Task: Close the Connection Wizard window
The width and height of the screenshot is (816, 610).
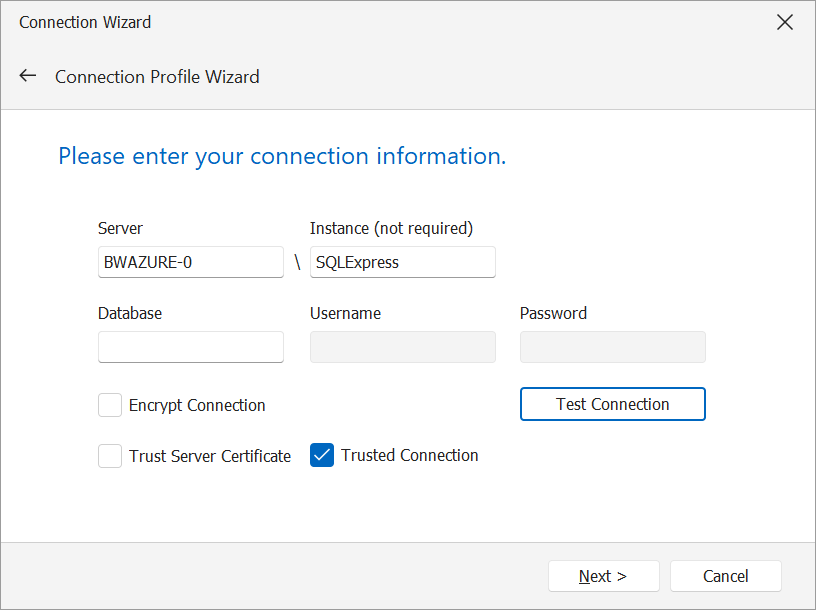Action: tap(785, 22)
